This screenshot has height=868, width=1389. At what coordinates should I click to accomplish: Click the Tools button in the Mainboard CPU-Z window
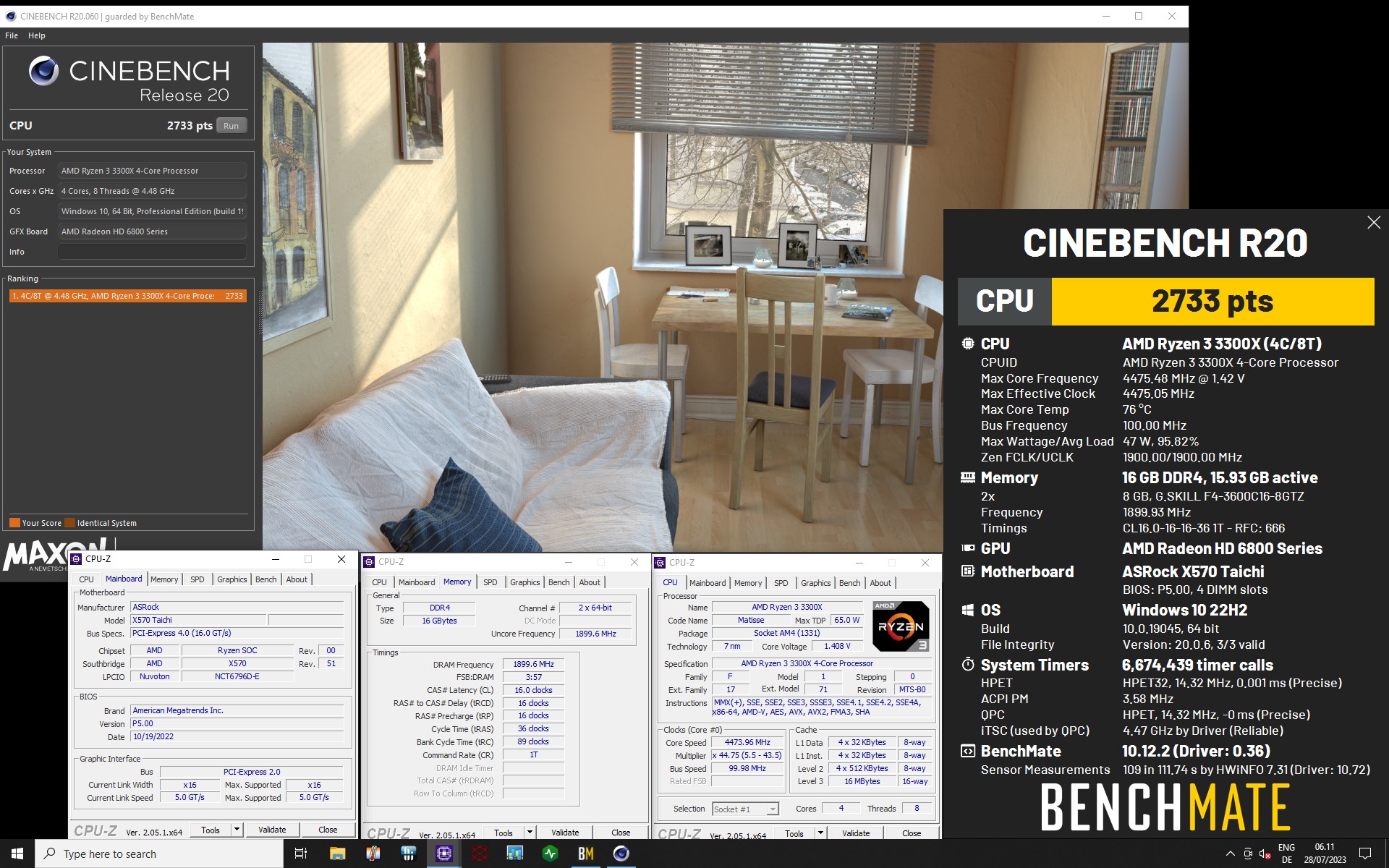pos(211,830)
